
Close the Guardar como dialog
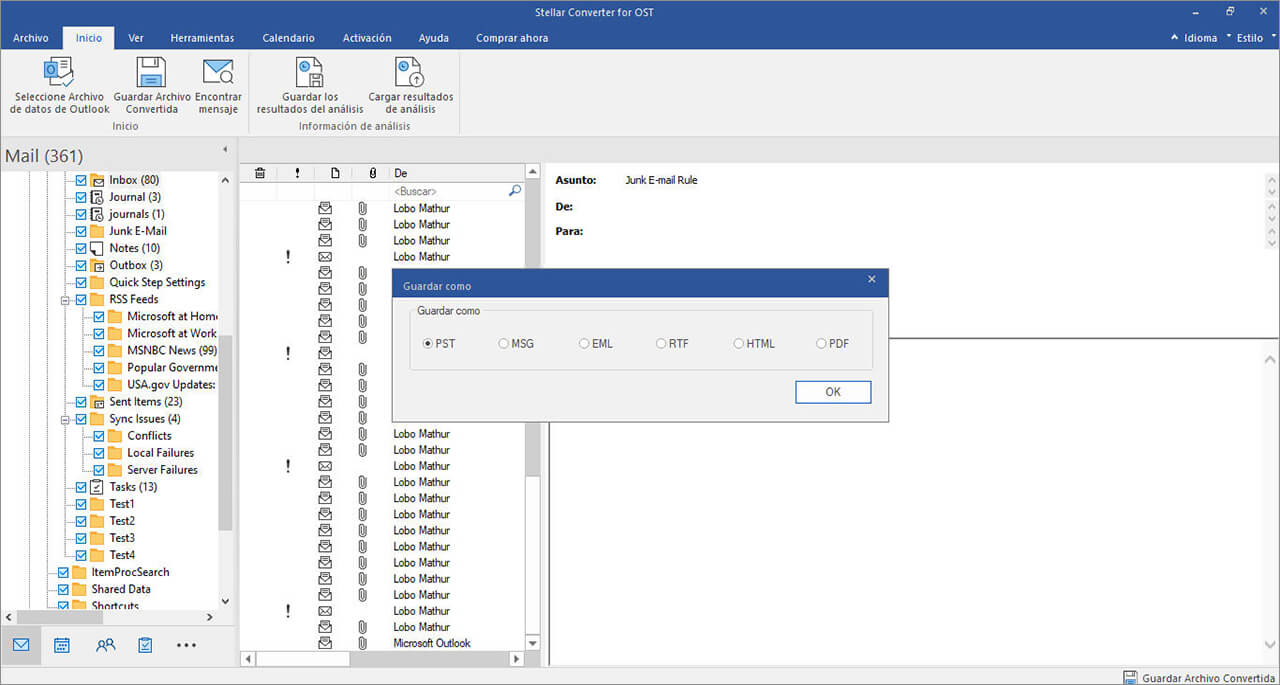point(871,279)
